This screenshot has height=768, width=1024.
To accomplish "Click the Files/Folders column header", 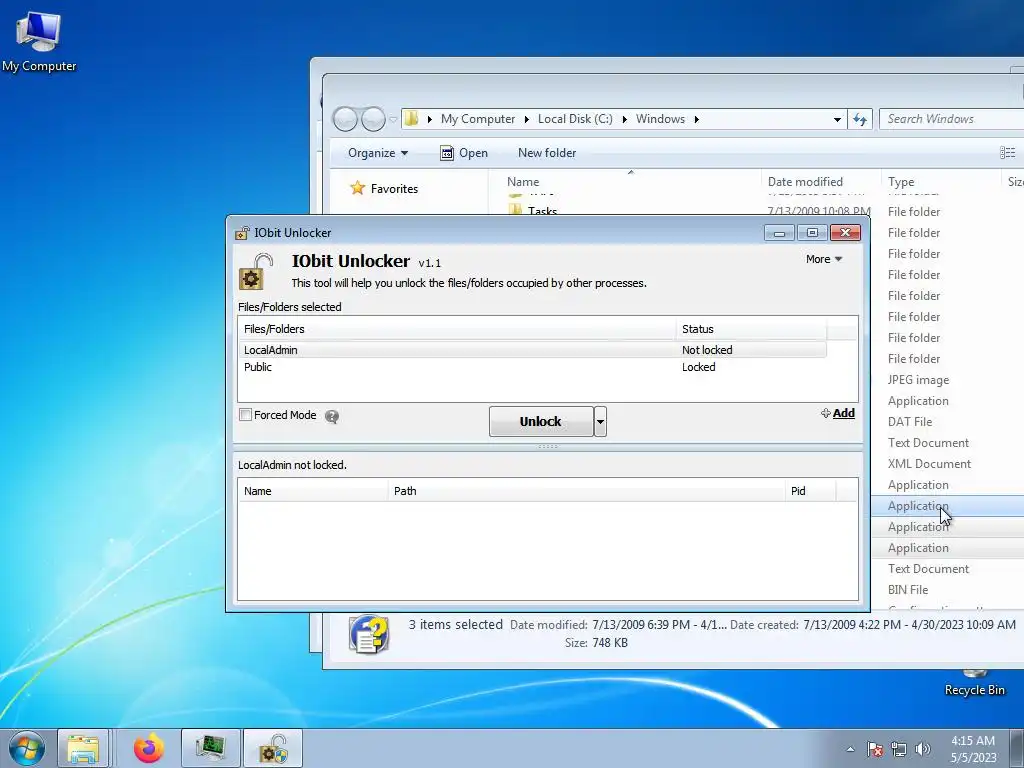I will tap(457, 329).
